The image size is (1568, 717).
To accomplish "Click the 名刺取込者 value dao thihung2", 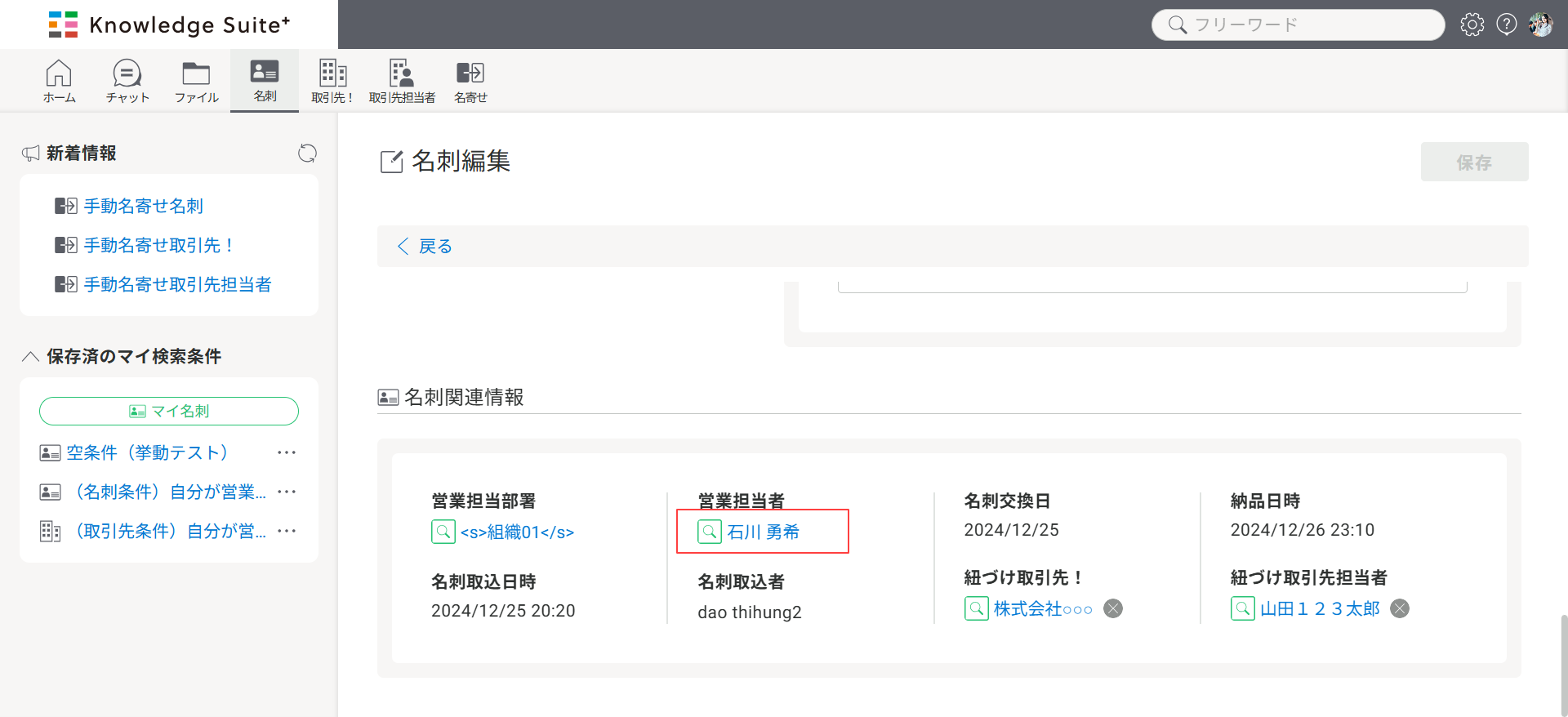I will coord(750,612).
